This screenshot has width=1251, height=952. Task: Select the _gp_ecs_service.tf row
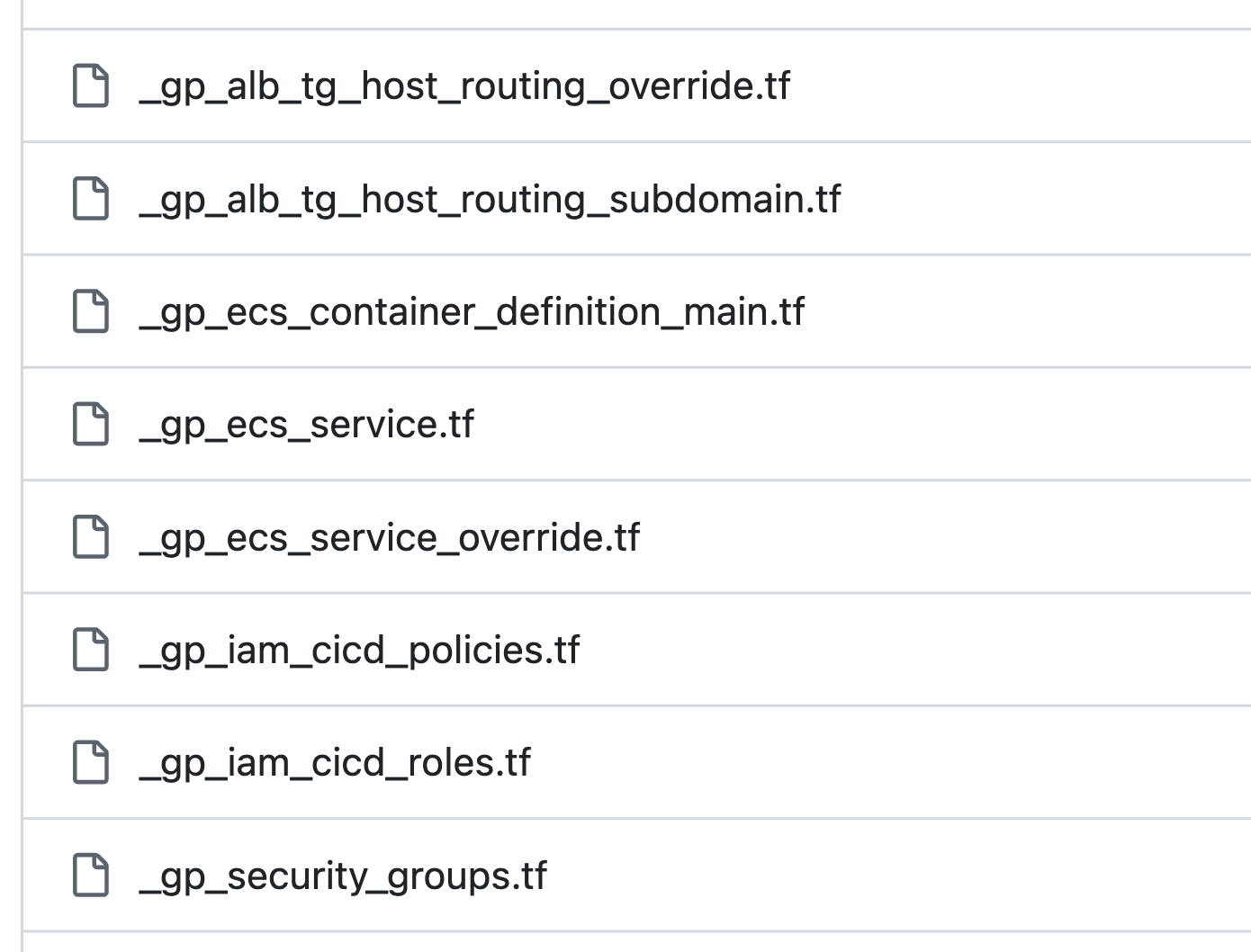click(x=810, y=425)
